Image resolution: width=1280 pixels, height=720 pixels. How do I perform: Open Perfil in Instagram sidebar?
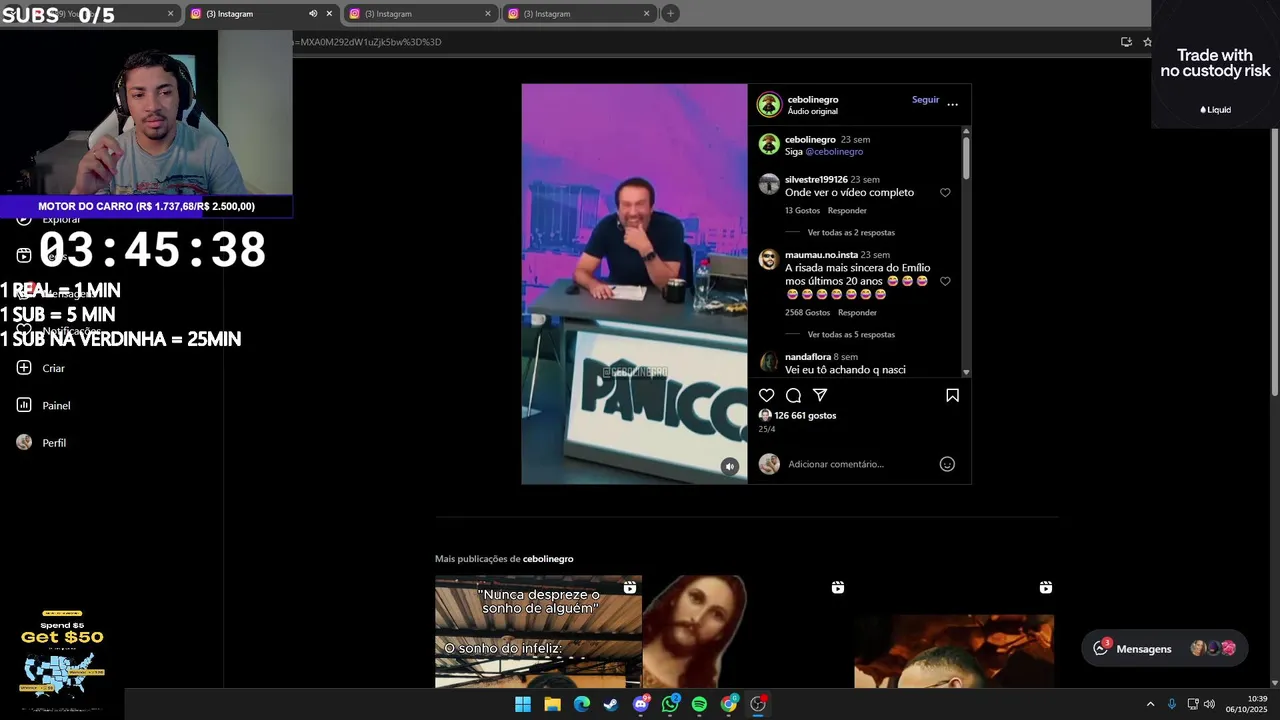click(41, 442)
